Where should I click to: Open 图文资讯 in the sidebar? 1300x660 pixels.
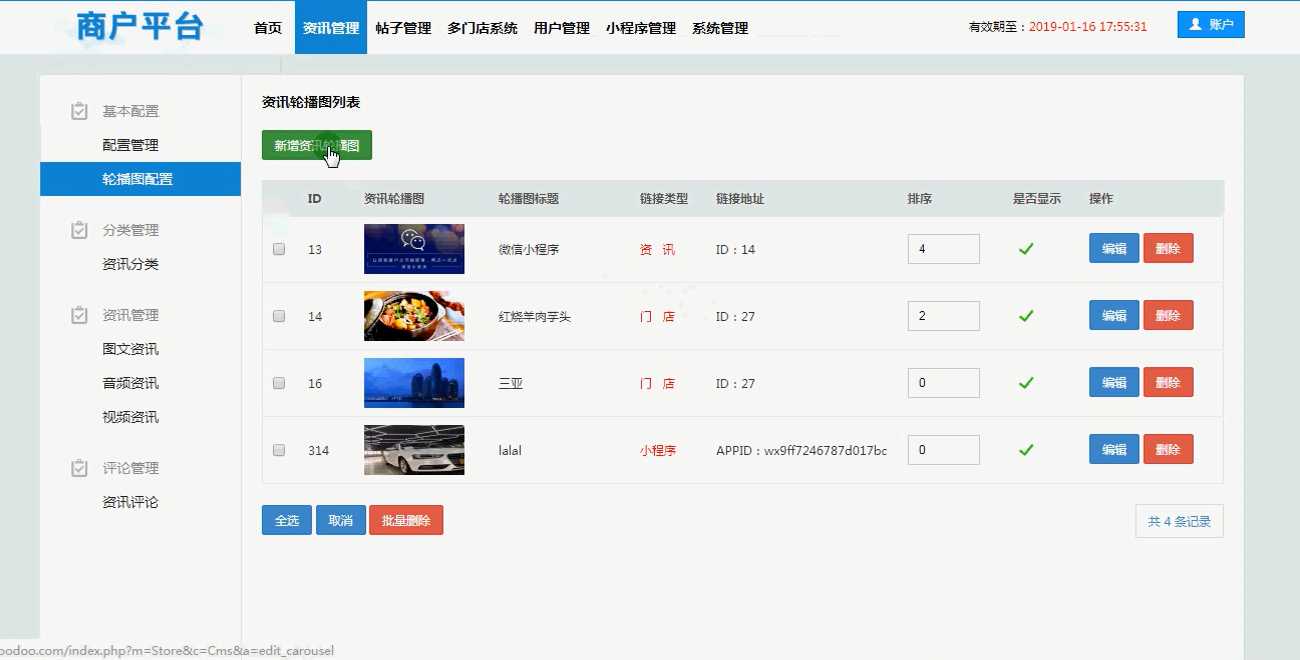coord(130,349)
